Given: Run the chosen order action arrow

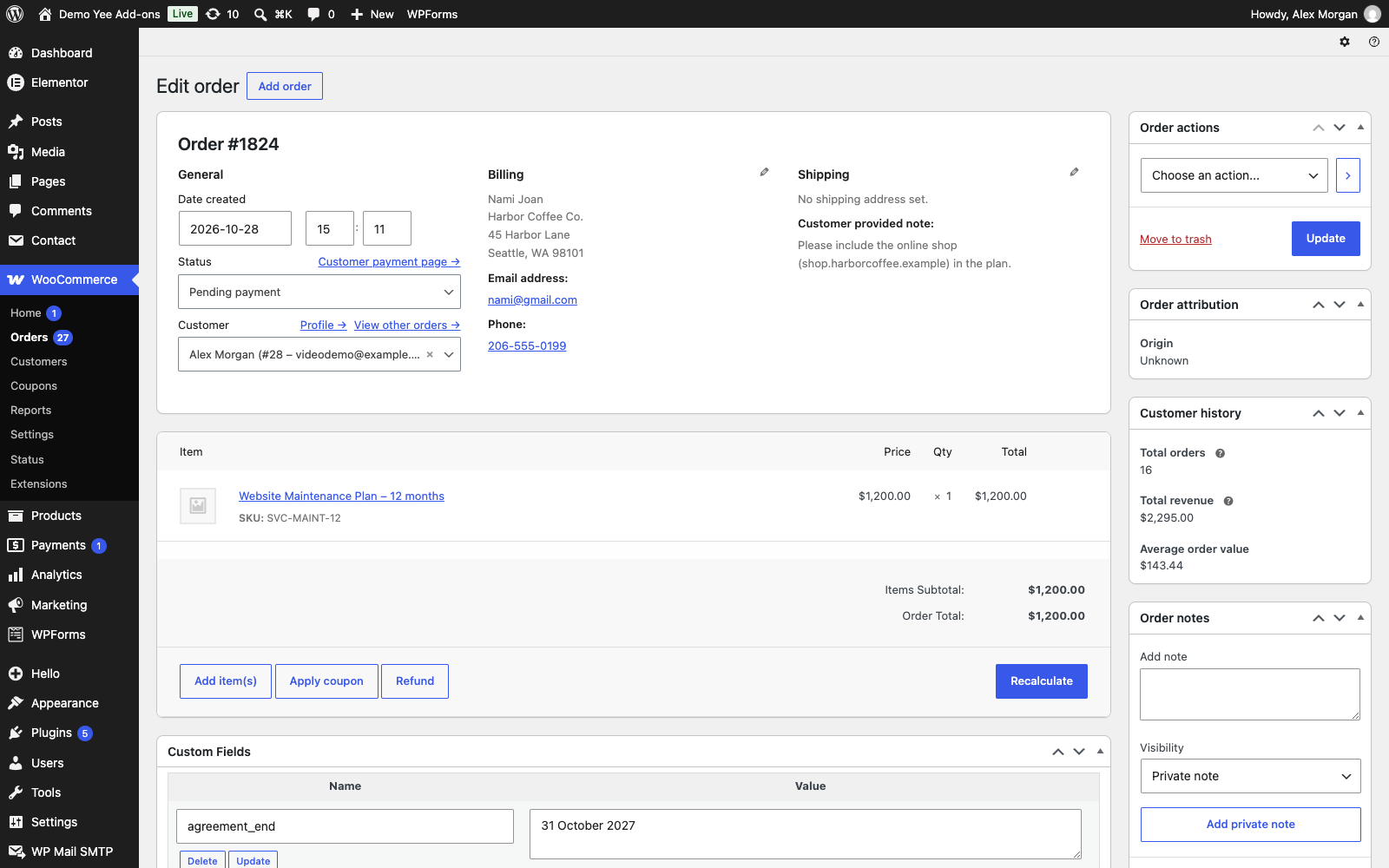Looking at the screenshot, I should tap(1347, 175).
